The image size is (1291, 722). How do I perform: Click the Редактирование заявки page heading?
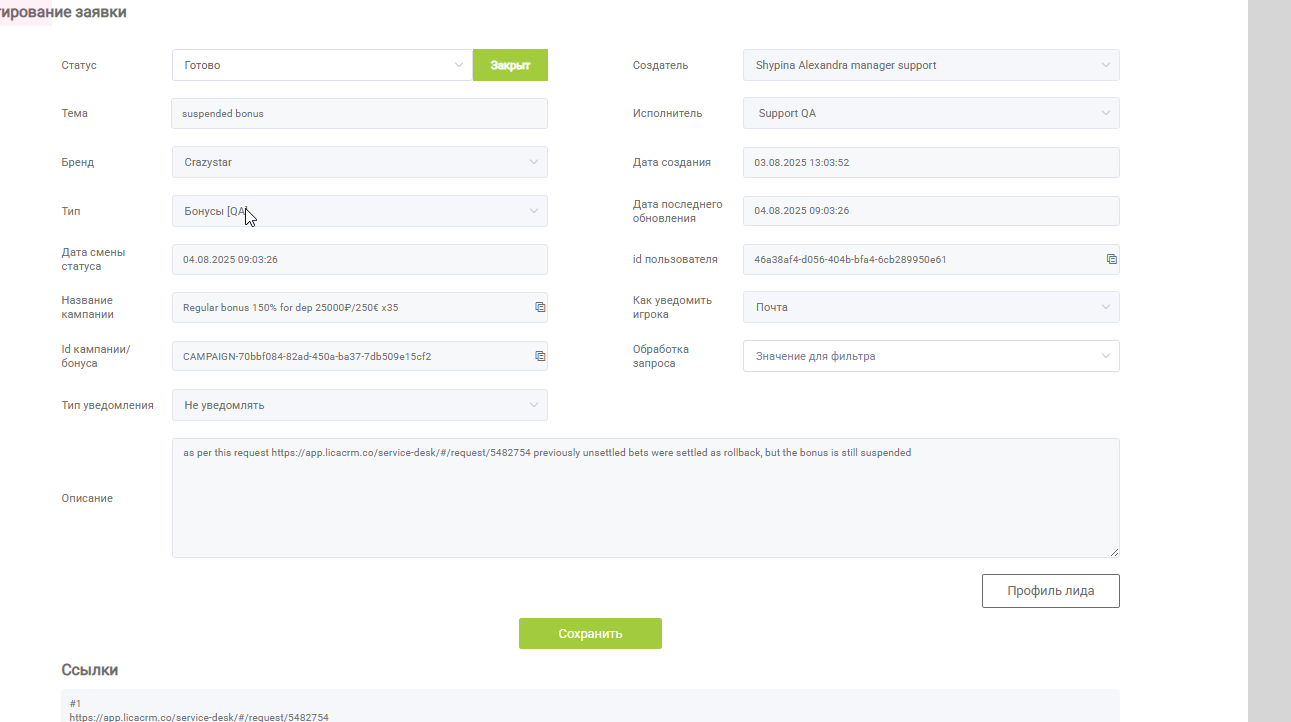[63, 12]
